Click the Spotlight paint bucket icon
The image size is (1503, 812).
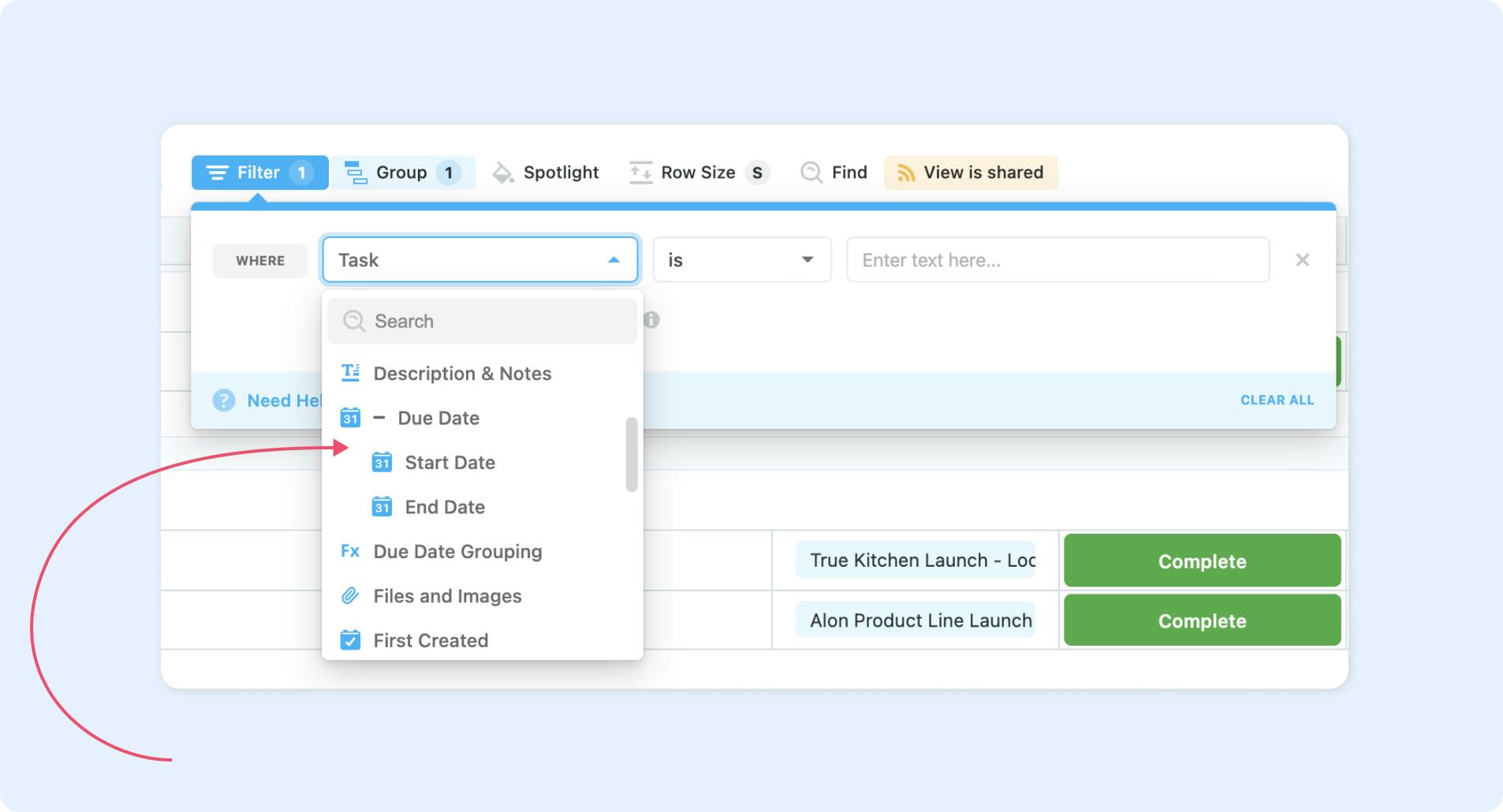pos(502,173)
